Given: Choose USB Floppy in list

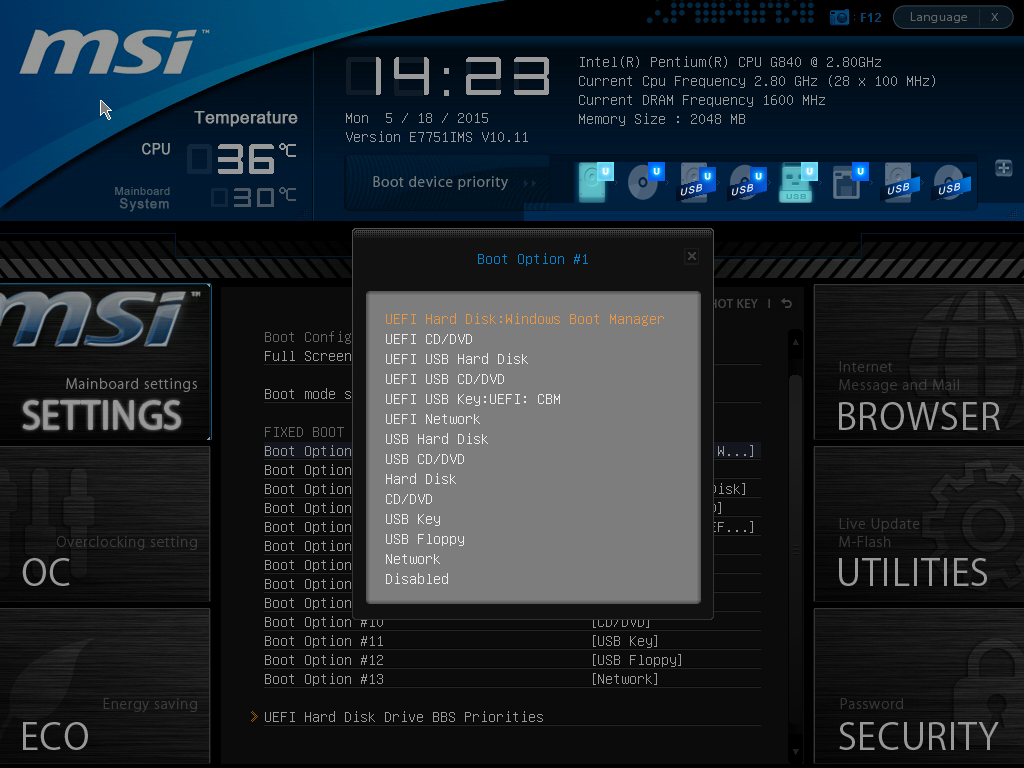Looking at the screenshot, I should [x=424, y=539].
